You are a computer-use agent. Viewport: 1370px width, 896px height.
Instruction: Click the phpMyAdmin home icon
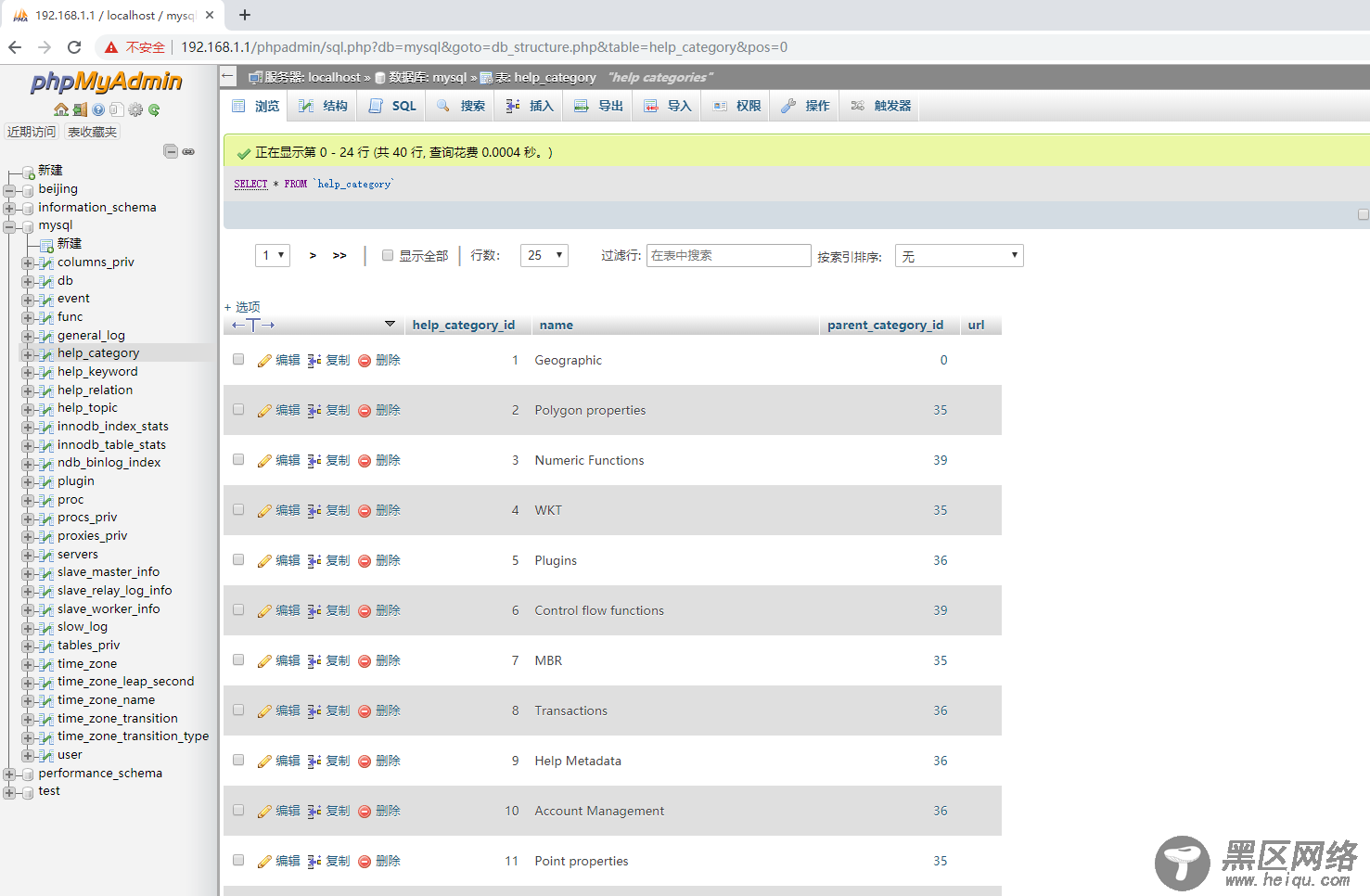coord(61,109)
